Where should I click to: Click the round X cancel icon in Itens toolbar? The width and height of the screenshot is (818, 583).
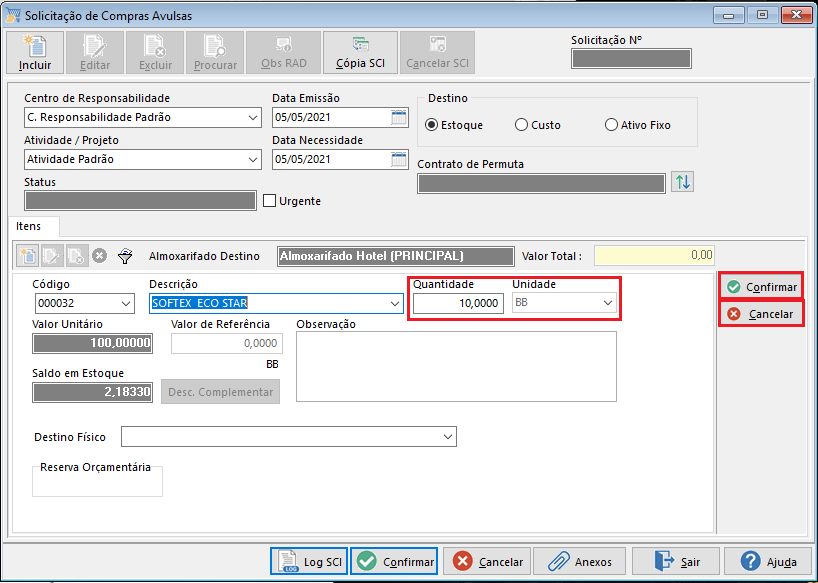pyautogui.click(x=100, y=256)
